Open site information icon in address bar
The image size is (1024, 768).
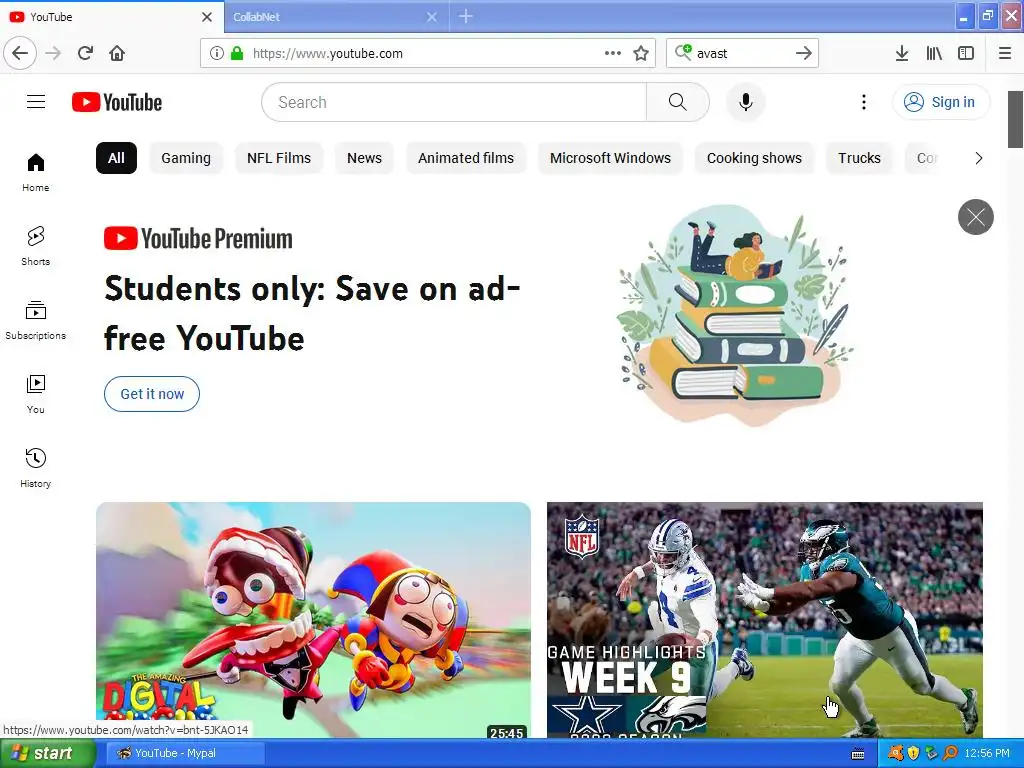(x=217, y=53)
